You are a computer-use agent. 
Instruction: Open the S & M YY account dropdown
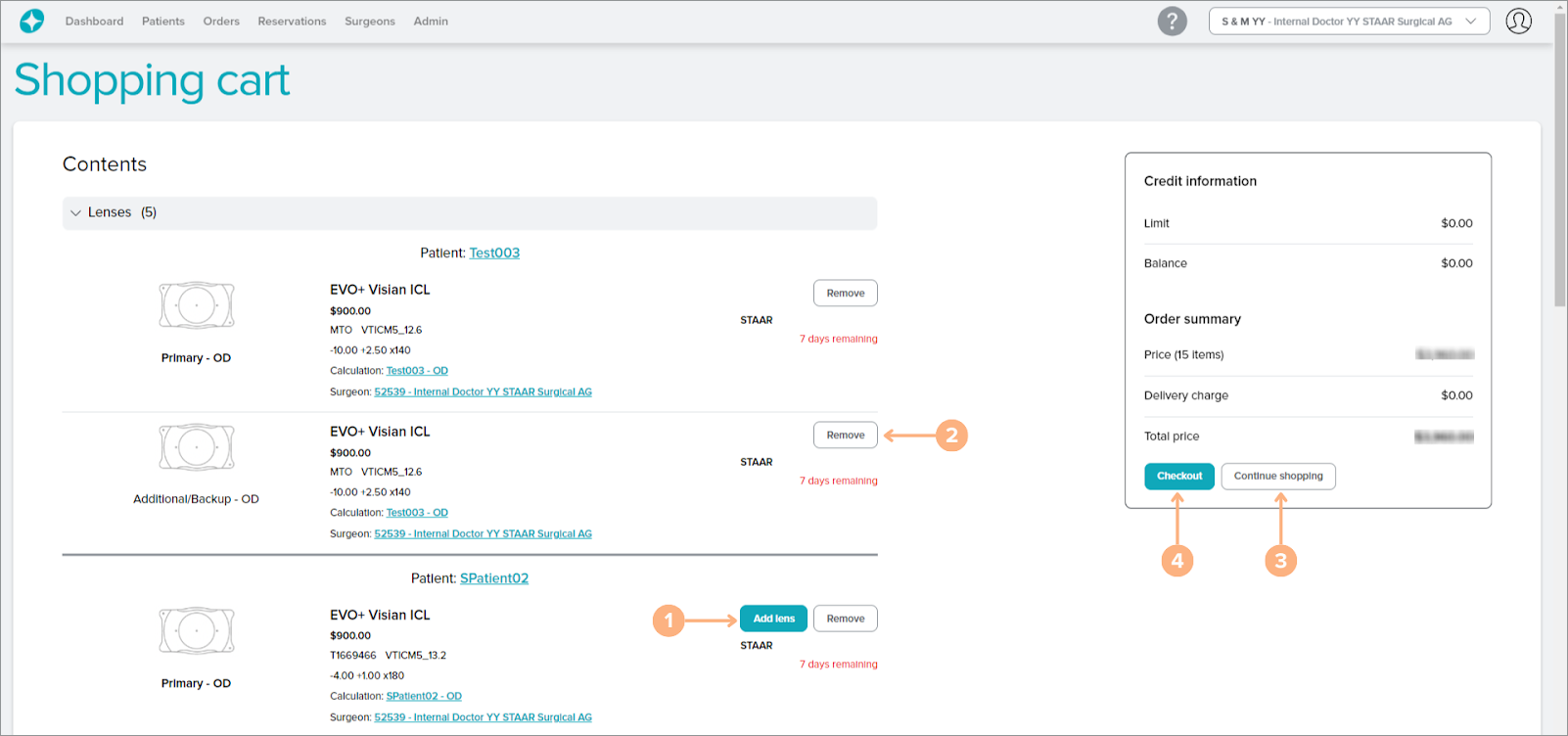1348,21
